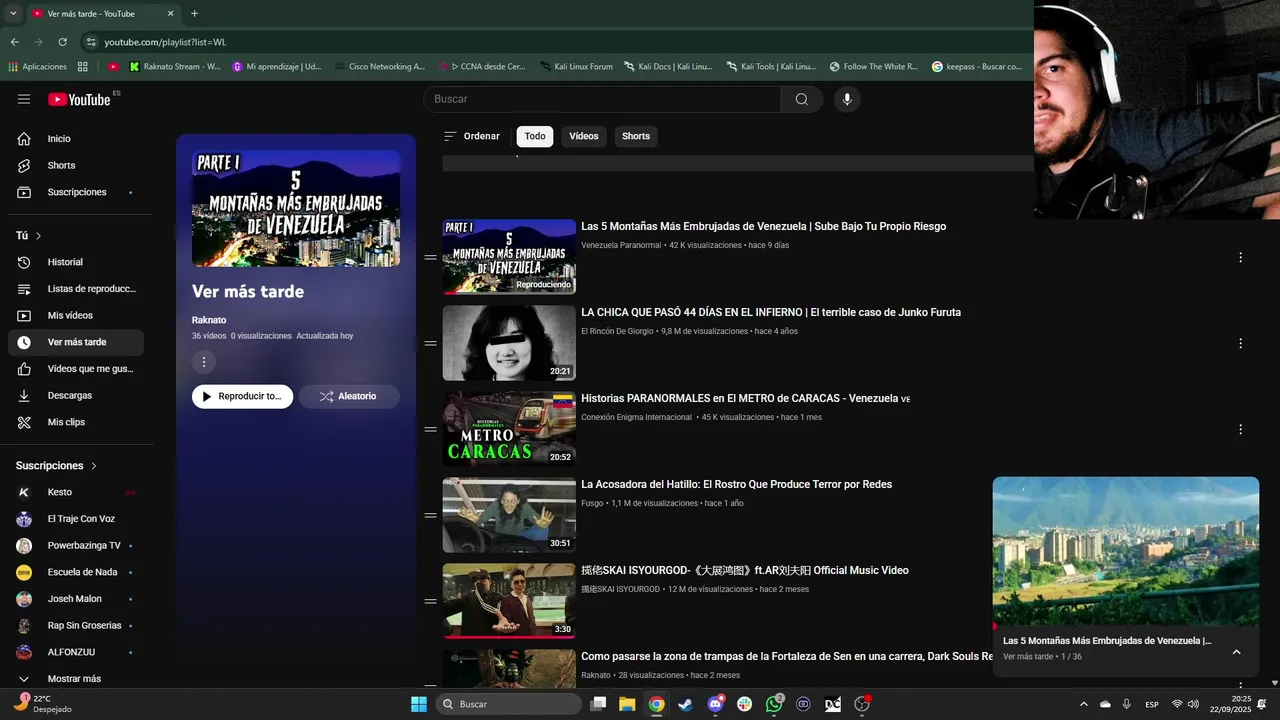Go back with the browser back arrow

point(14,42)
